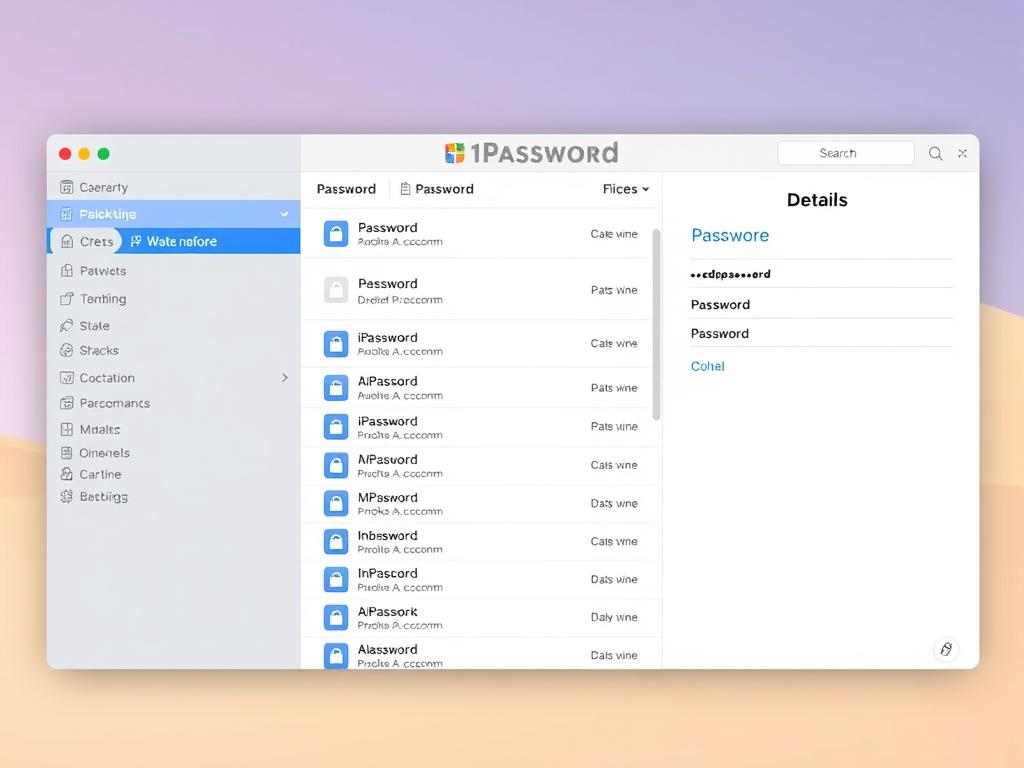Click the search magnifier icon
Viewport: 1024px width, 768px height.
point(935,153)
